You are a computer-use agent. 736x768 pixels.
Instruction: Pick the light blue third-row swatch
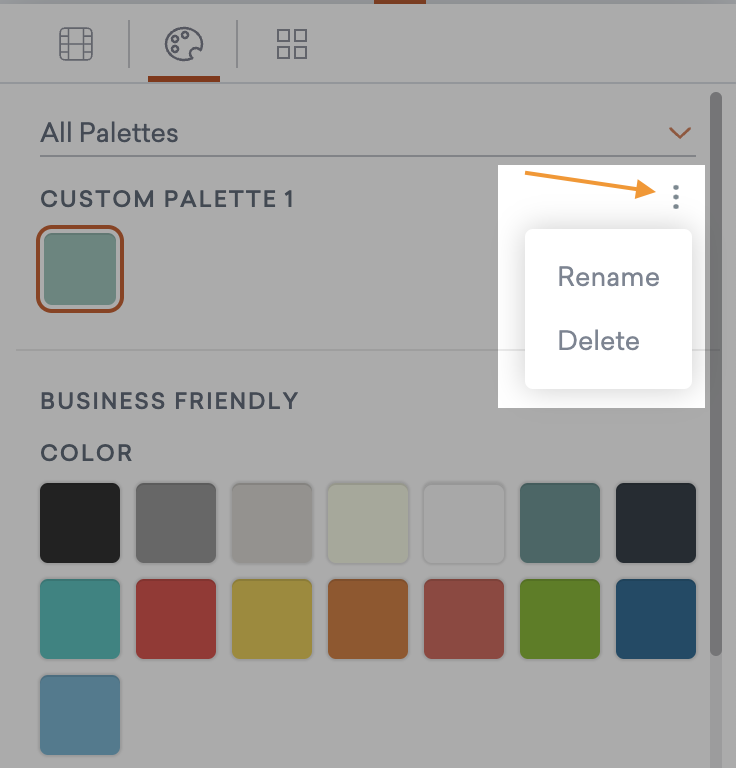(80, 715)
